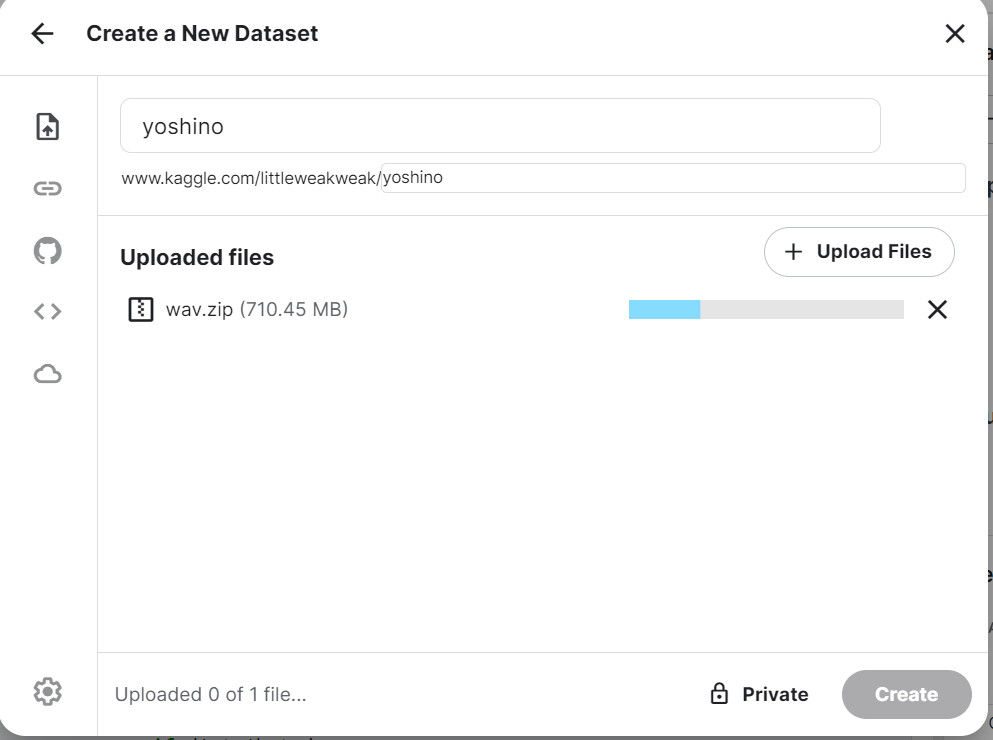Image resolution: width=993 pixels, height=740 pixels.
Task: Click the wav.zip file name
Action: click(199, 309)
